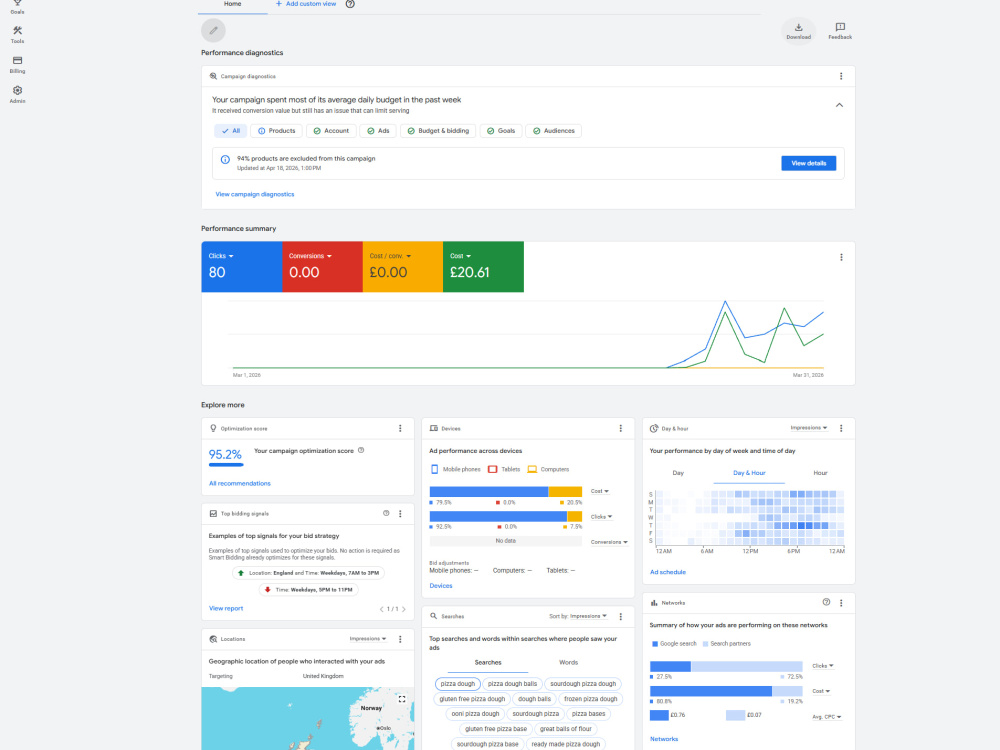Switch to Words tab in Searches
Screen dimensions: 1000x750
tap(568, 663)
